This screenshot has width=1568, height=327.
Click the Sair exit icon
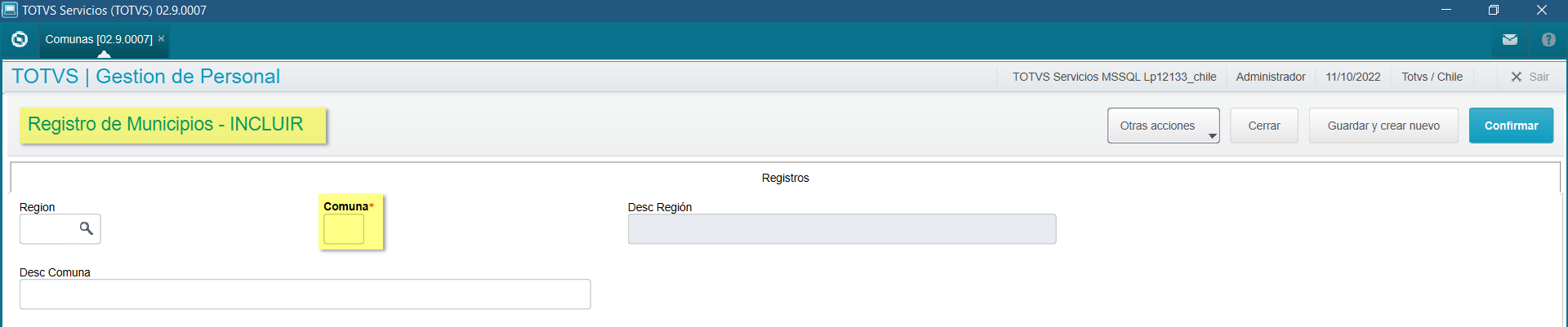point(1517,77)
